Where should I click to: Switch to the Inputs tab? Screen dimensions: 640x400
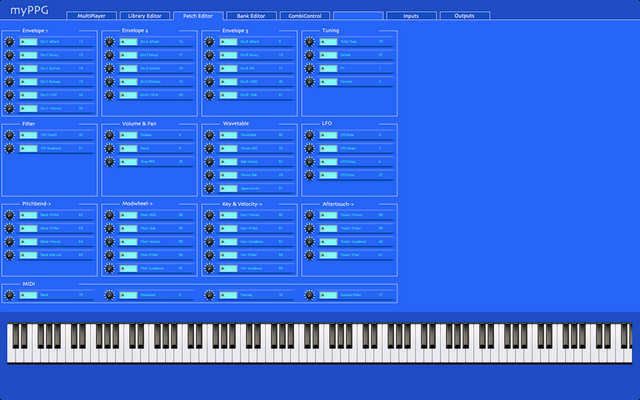click(411, 16)
